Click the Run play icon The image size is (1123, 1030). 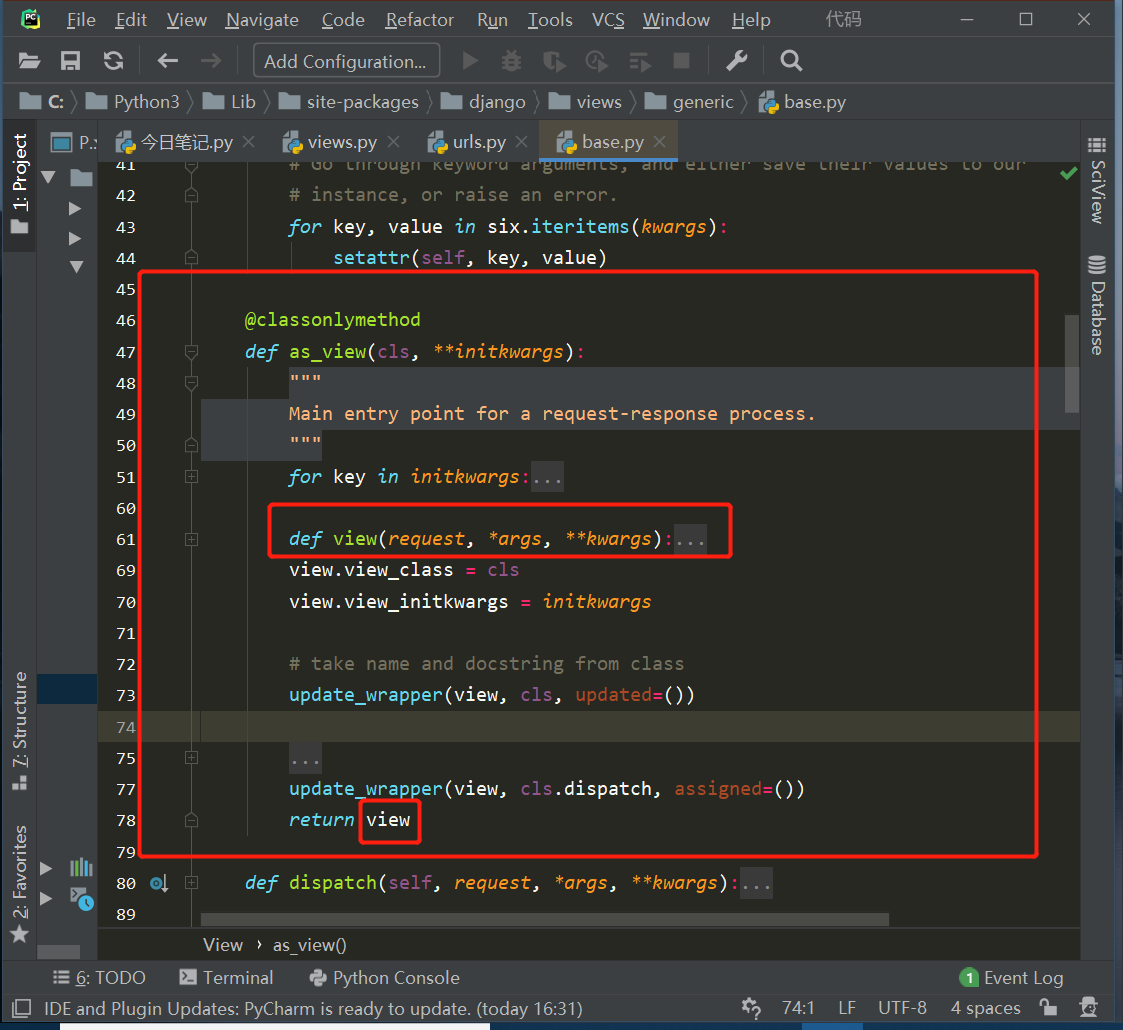[470, 61]
